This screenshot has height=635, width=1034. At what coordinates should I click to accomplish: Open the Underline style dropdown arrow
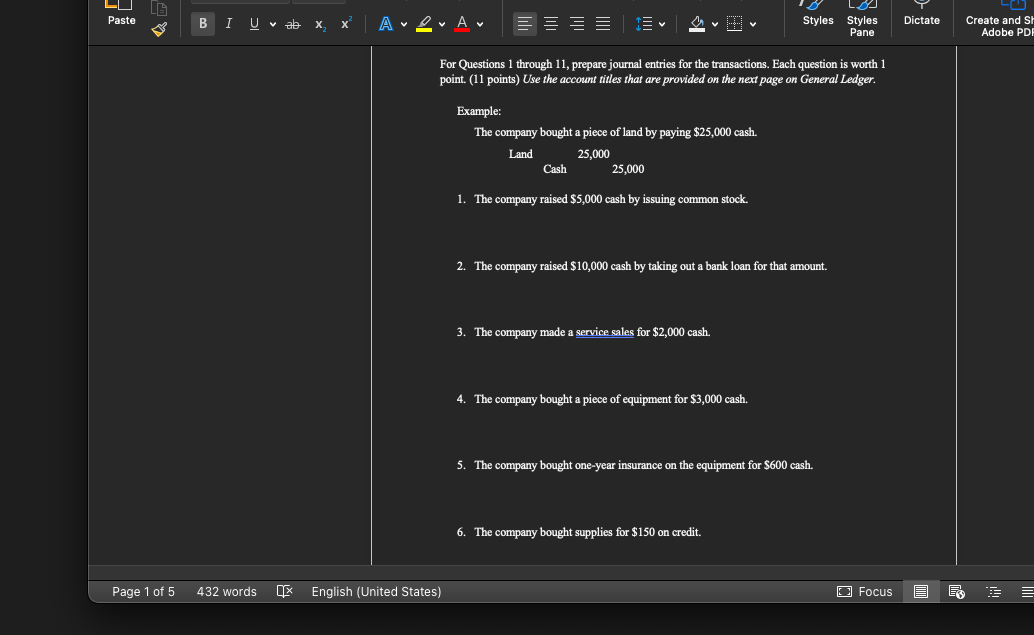coord(272,24)
